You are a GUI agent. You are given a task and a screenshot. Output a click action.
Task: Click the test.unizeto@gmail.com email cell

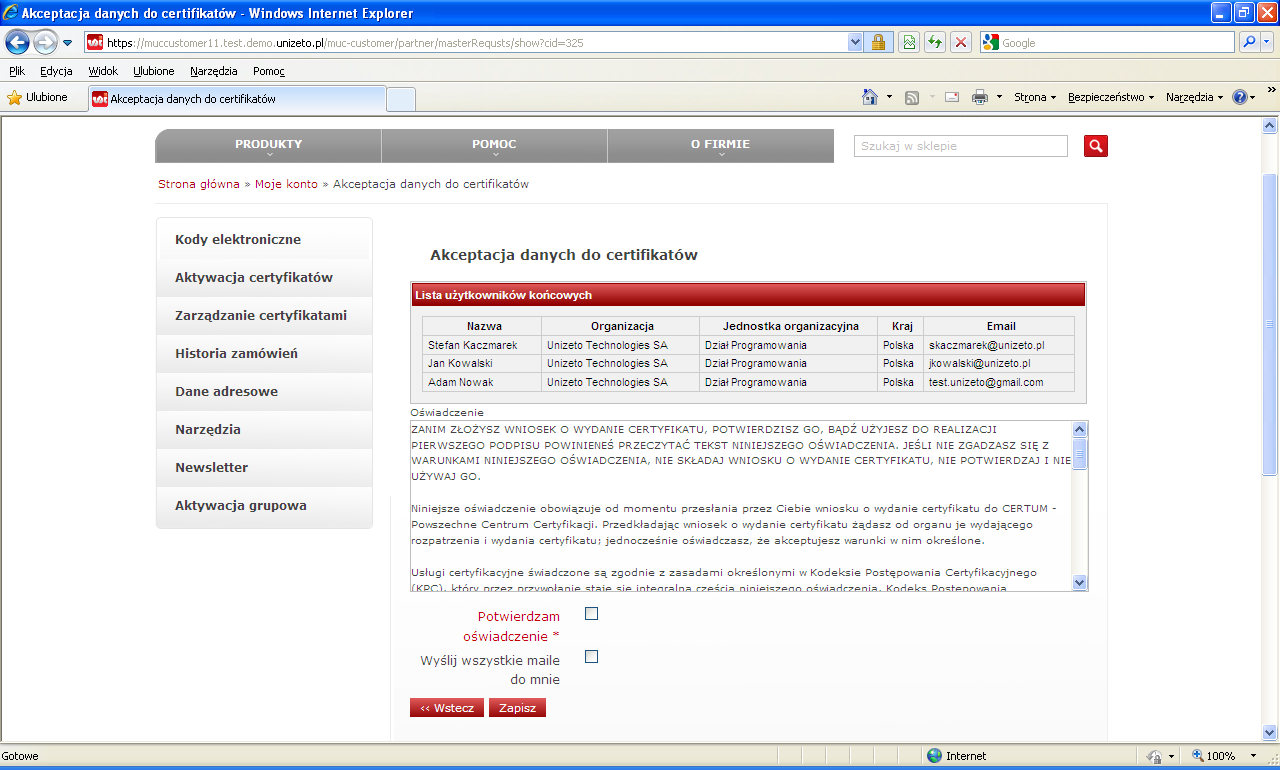pos(999,383)
